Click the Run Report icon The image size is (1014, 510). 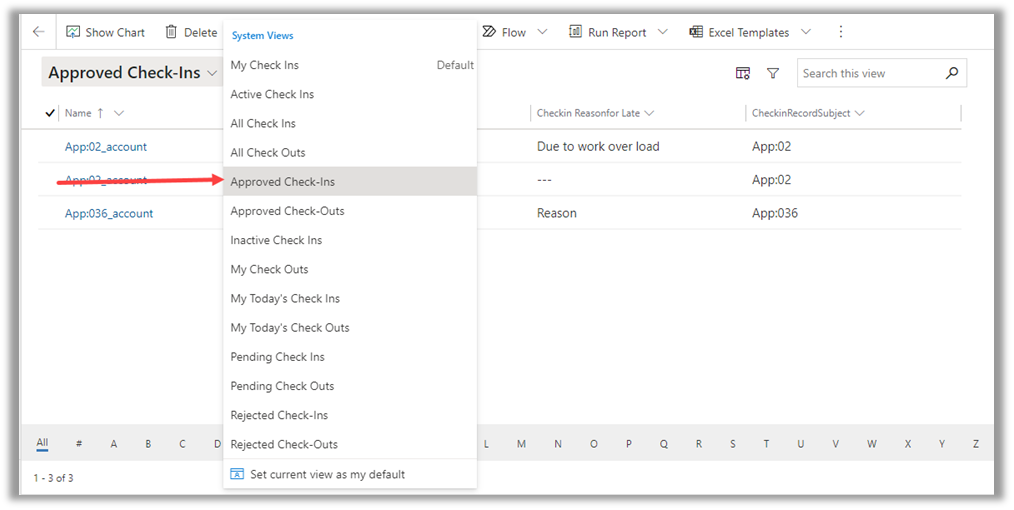(576, 32)
